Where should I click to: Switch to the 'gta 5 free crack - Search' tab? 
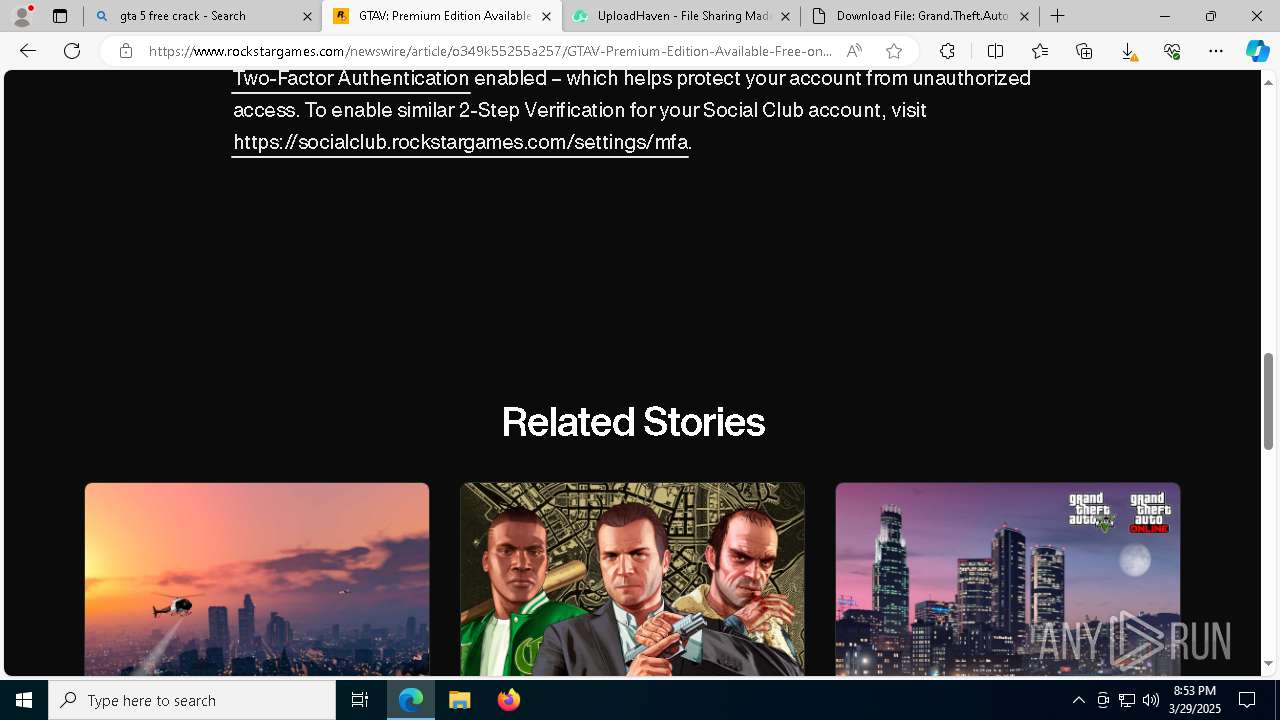(x=203, y=16)
